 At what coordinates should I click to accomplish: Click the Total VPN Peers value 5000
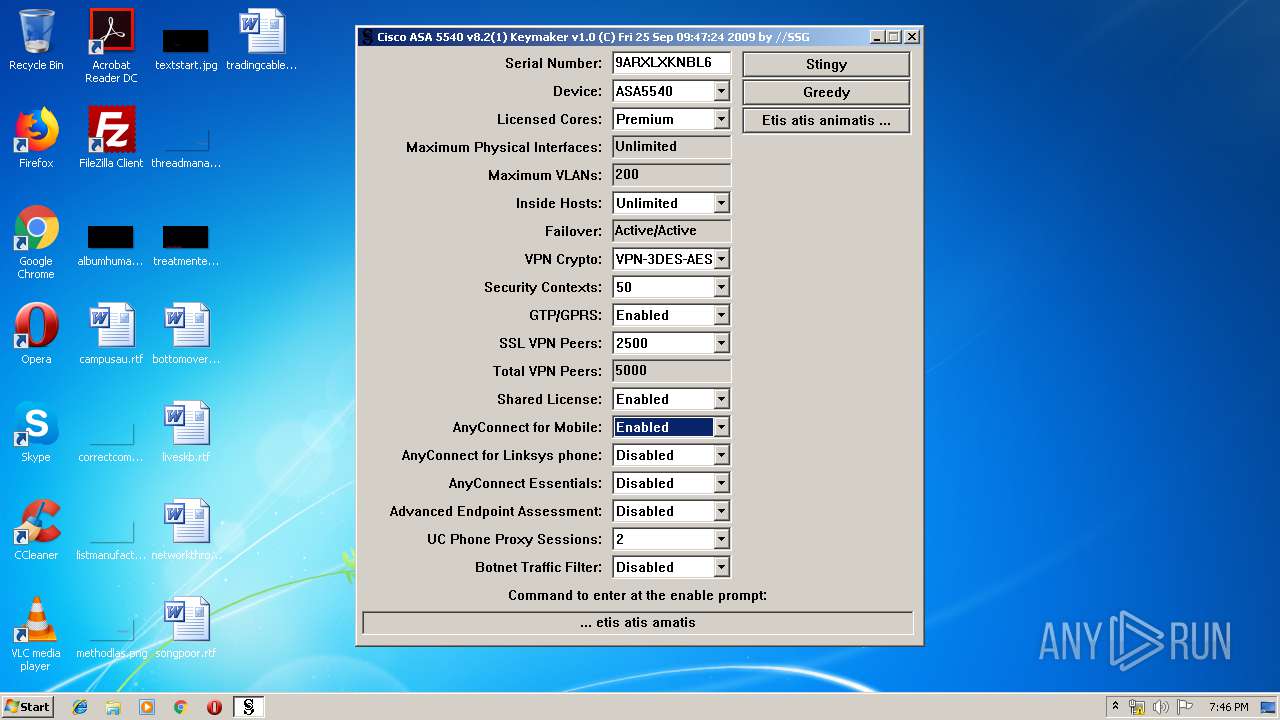click(671, 370)
